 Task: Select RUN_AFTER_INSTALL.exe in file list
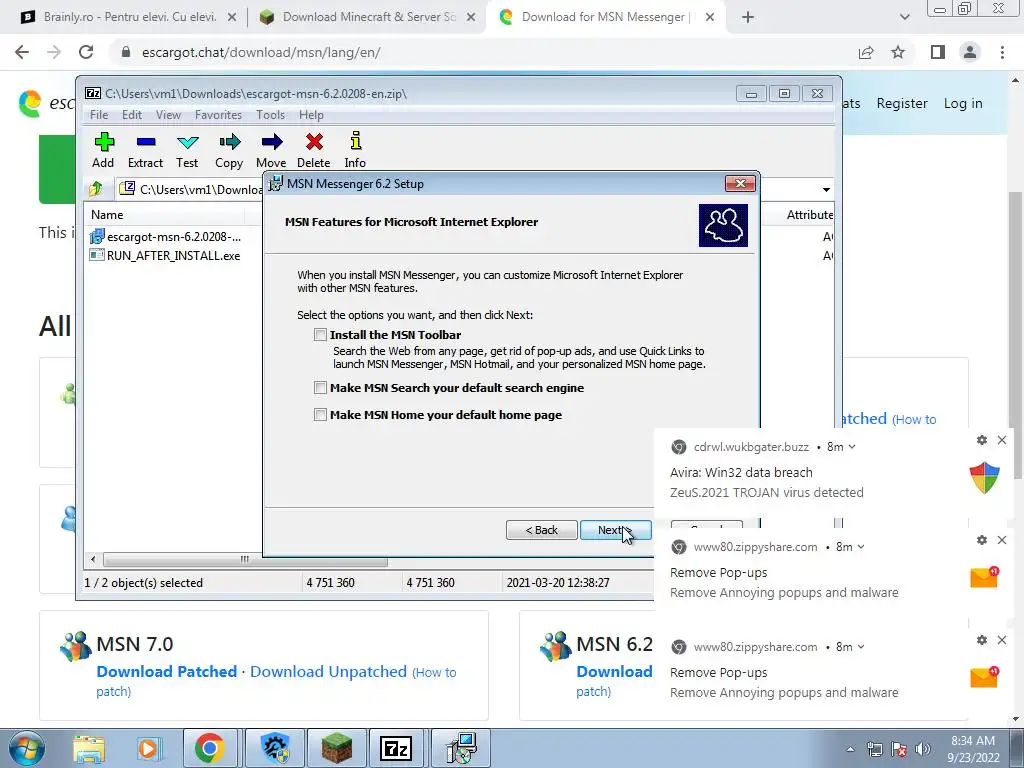(x=174, y=256)
